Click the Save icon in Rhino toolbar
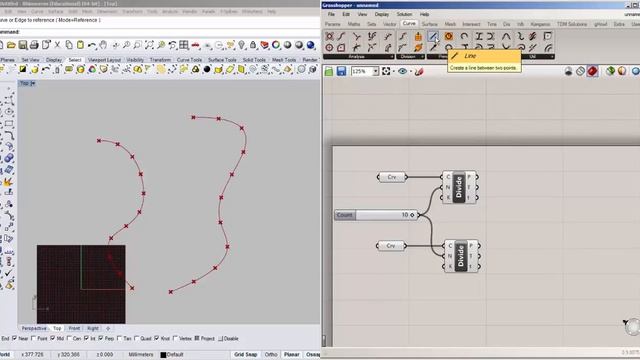Screen dimensions: 640x360 (x=23, y=45)
